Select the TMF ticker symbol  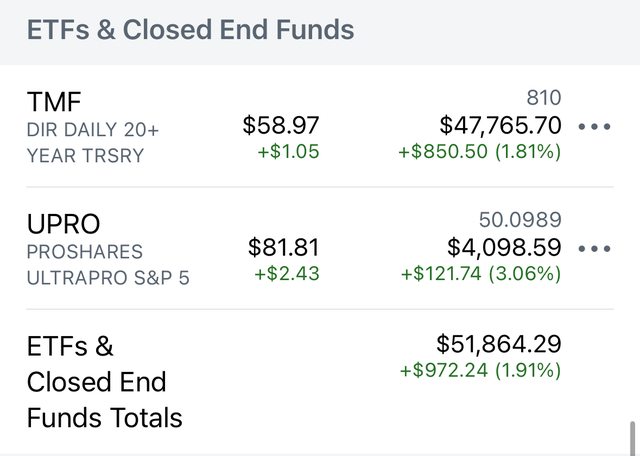[52, 102]
